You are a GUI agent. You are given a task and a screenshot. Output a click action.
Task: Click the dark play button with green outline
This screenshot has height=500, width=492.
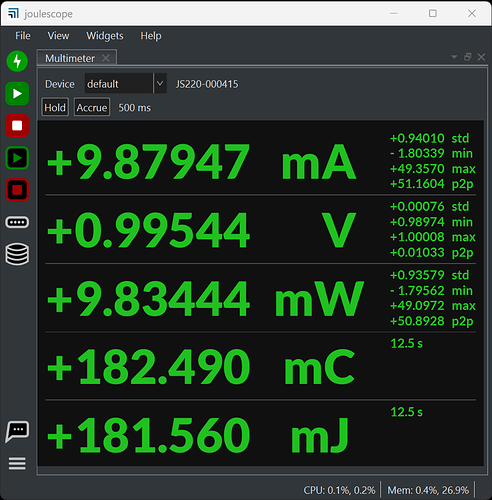click(17, 158)
